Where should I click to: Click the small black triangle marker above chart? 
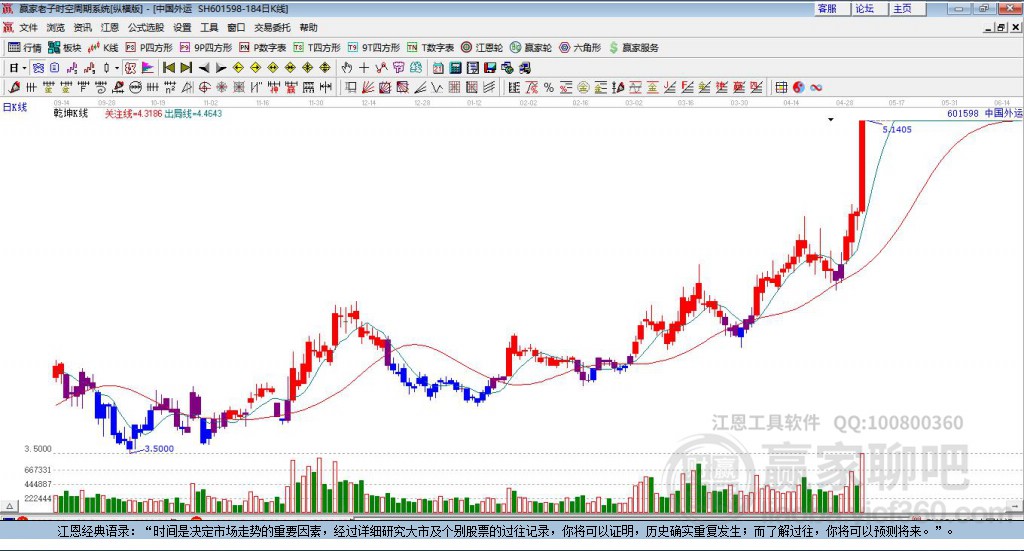(x=831, y=119)
